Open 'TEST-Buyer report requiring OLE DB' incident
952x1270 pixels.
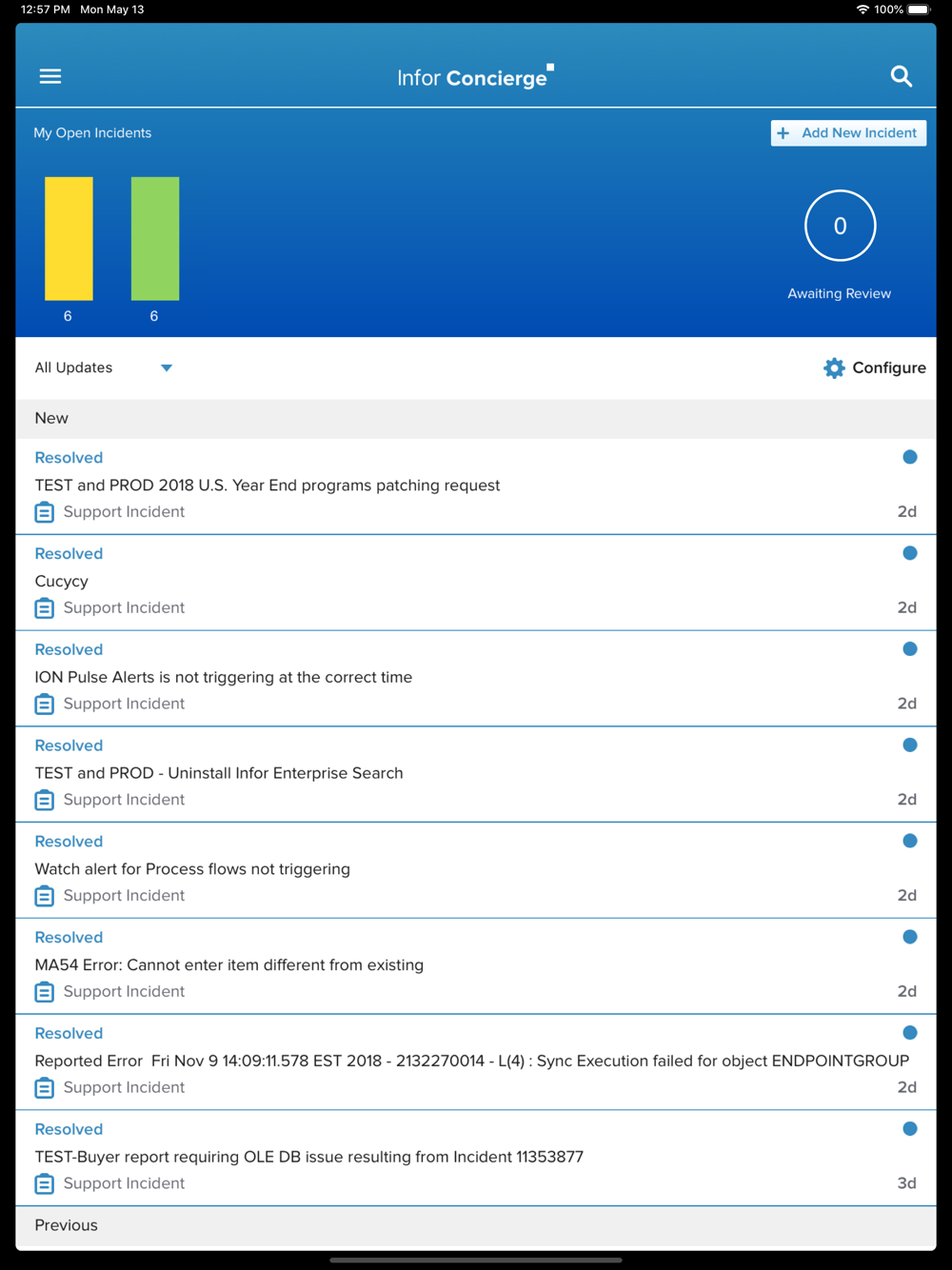coord(309,1158)
